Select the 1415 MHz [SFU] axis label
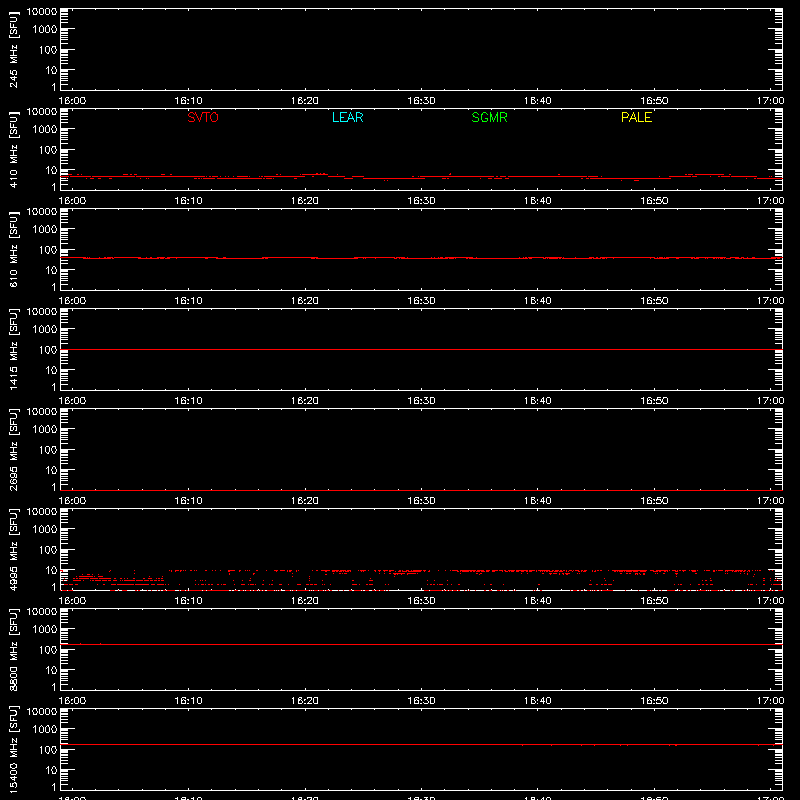 (14, 349)
